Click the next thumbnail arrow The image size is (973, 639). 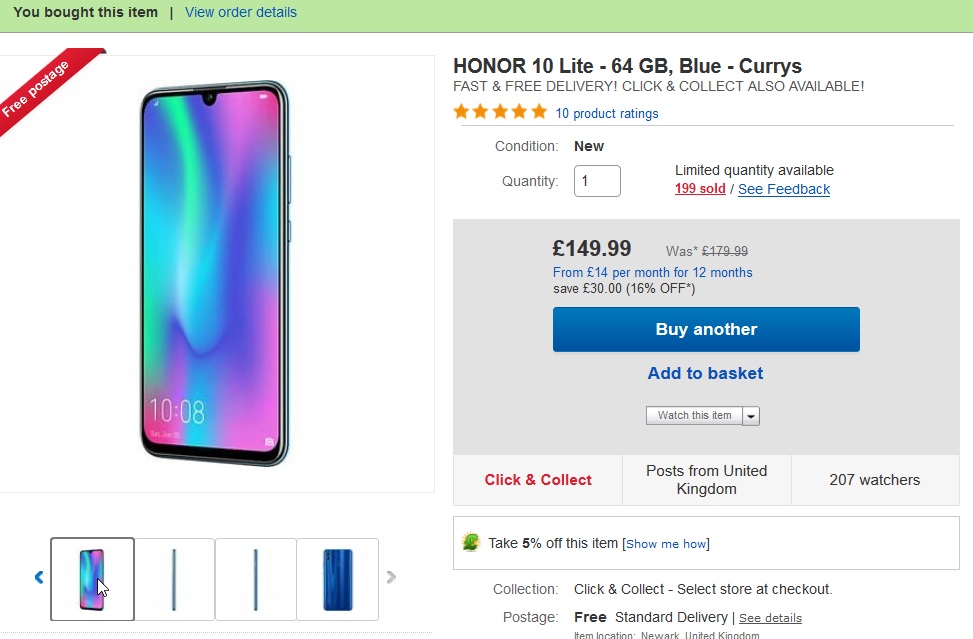point(391,577)
